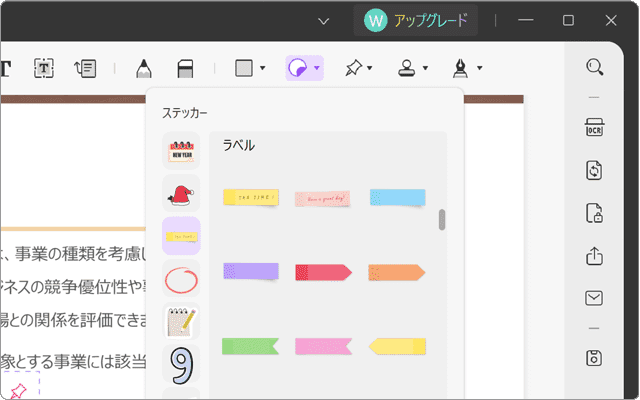Open the stamp tool dropdown arrow
Viewport: 640px width, 400px height.
pyautogui.click(x=425, y=68)
